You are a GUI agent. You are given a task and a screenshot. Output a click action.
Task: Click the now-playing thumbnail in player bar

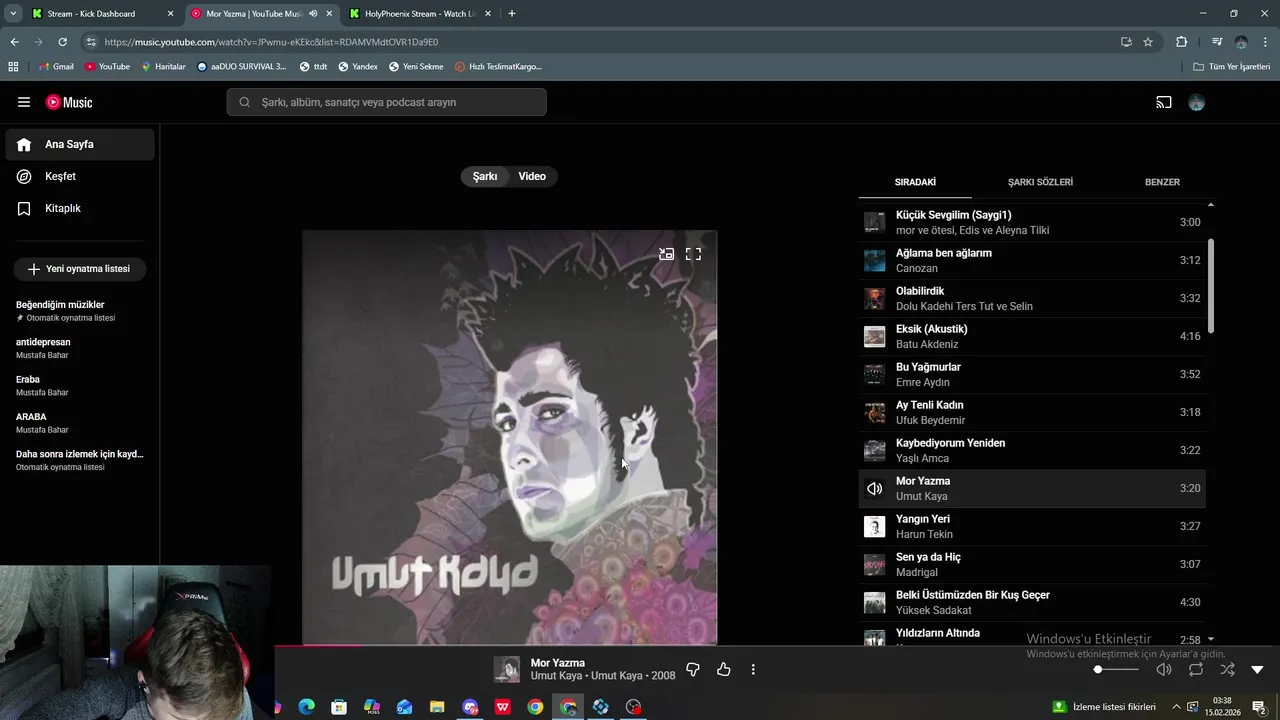click(x=507, y=669)
